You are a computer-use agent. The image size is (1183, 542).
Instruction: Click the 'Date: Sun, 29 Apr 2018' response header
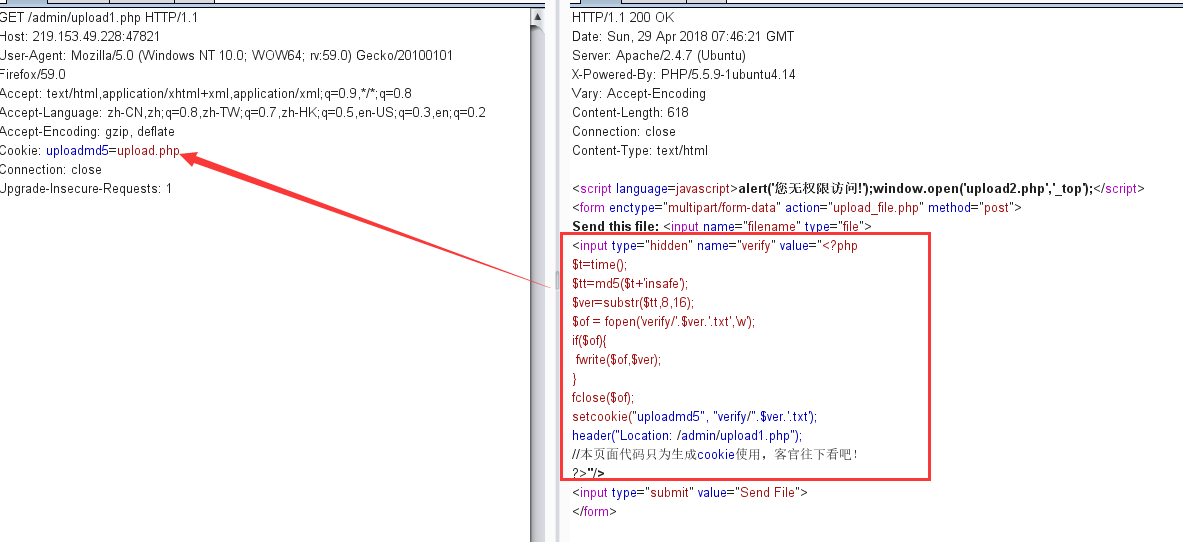683,36
